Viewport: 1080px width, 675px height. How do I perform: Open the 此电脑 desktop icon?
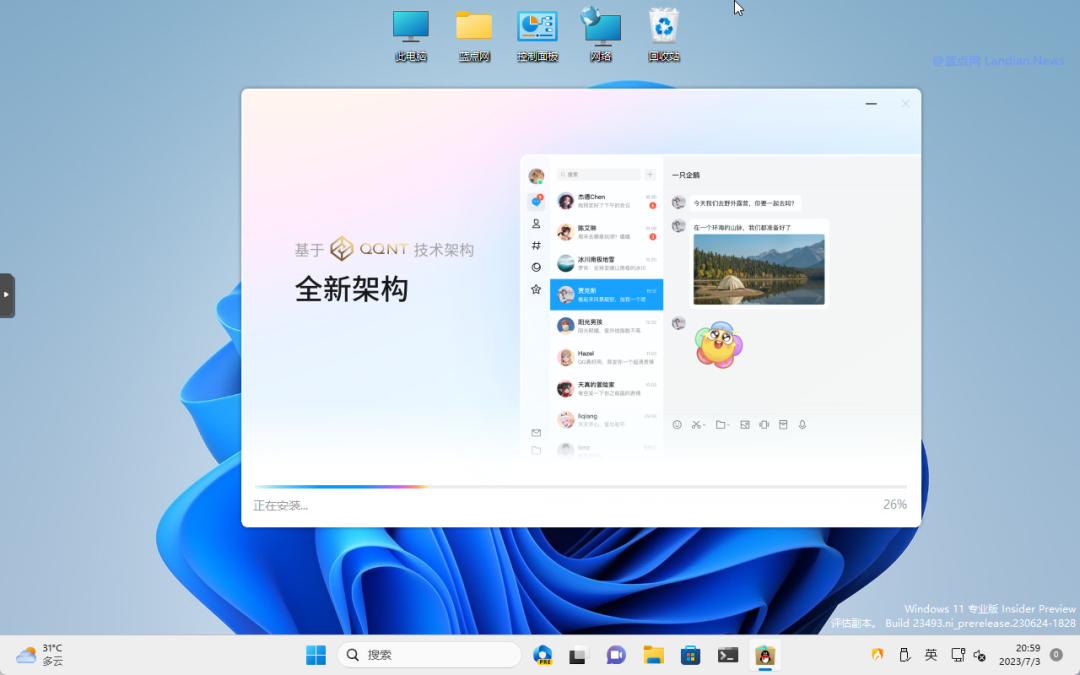click(x=411, y=36)
